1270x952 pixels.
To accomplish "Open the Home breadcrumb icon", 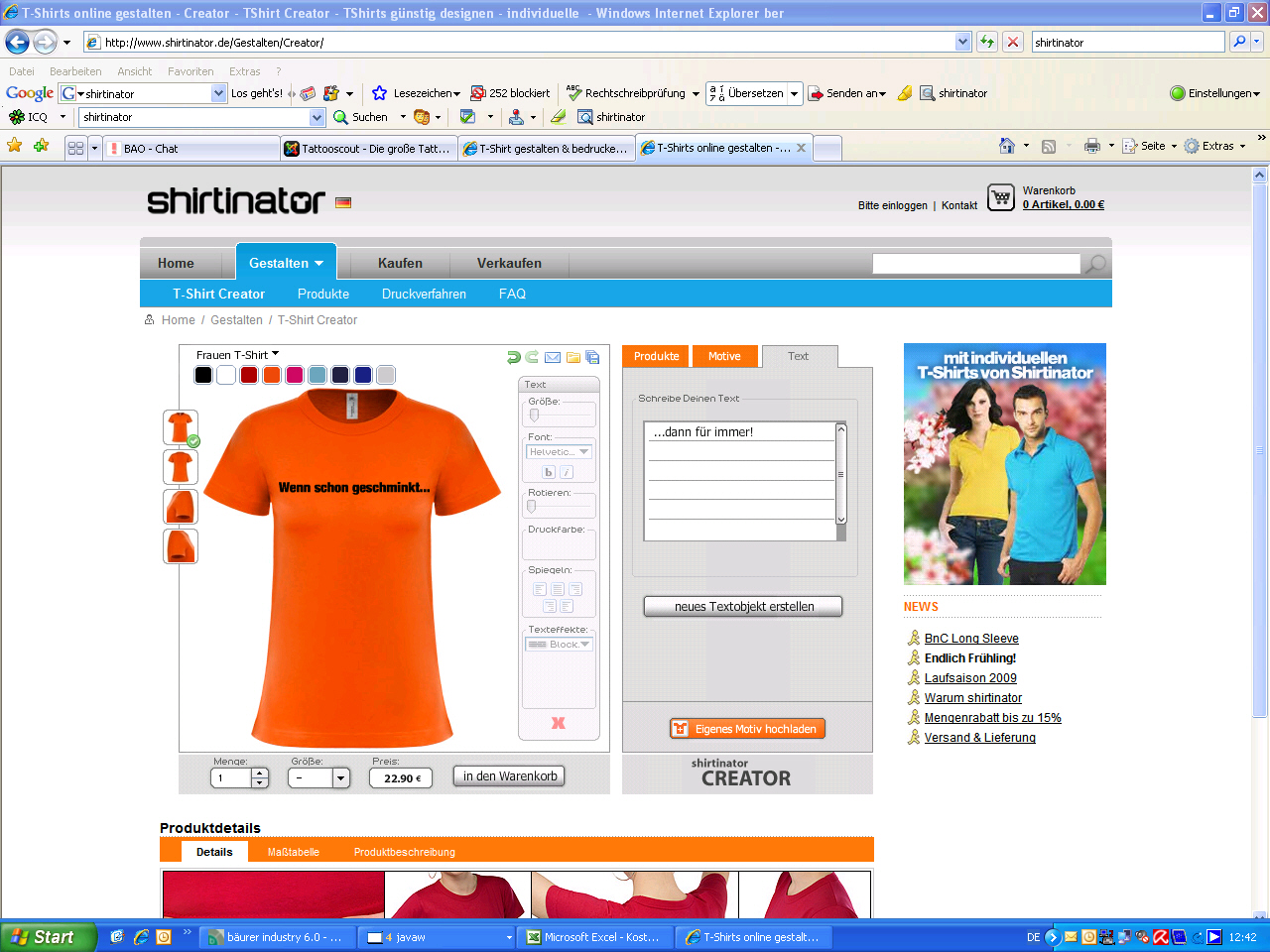I will click(150, 319).
